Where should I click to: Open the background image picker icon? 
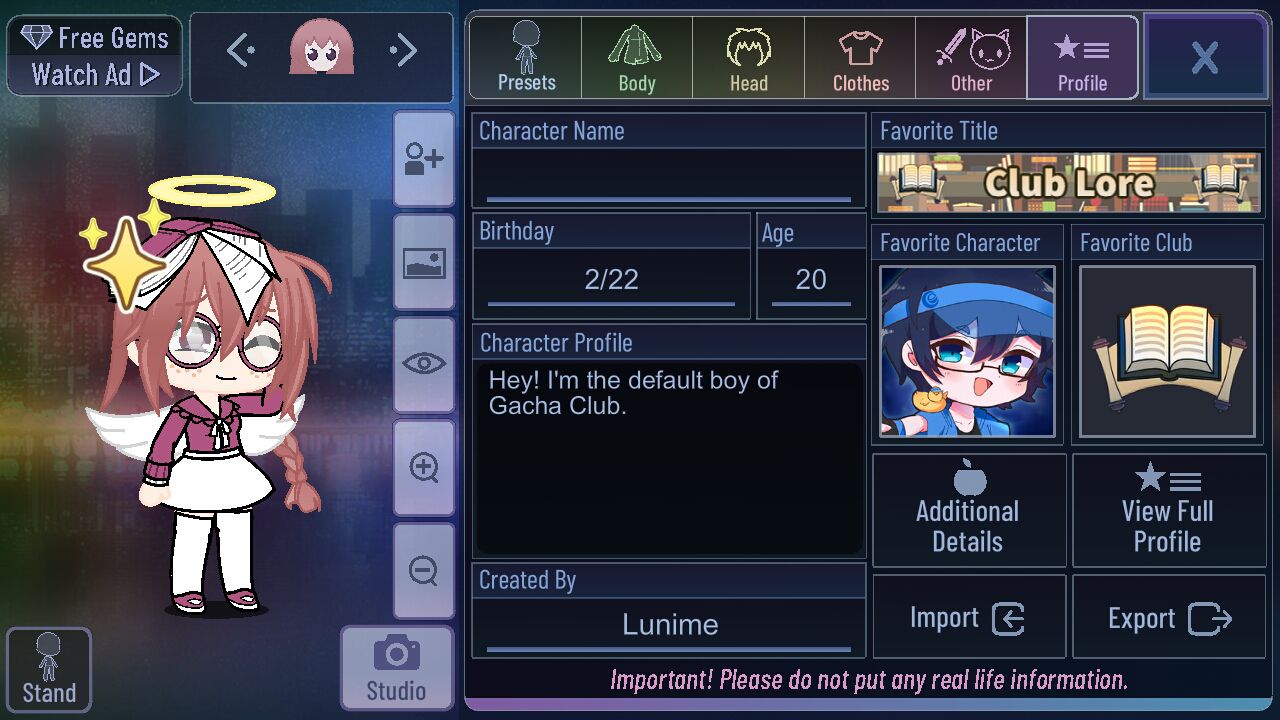click(x=424, y=263)
